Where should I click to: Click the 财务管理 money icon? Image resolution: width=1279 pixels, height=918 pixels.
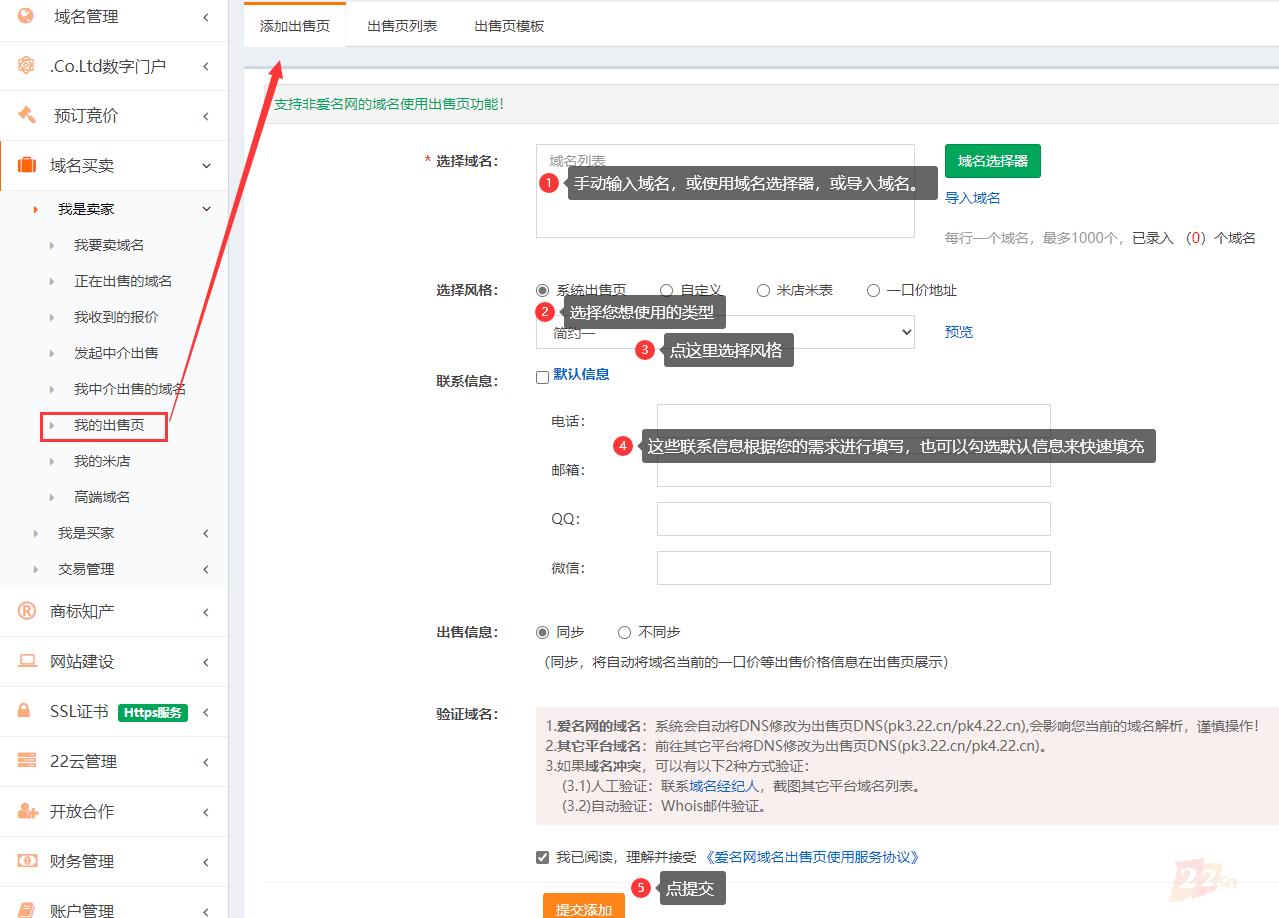[x=26, y=861]
